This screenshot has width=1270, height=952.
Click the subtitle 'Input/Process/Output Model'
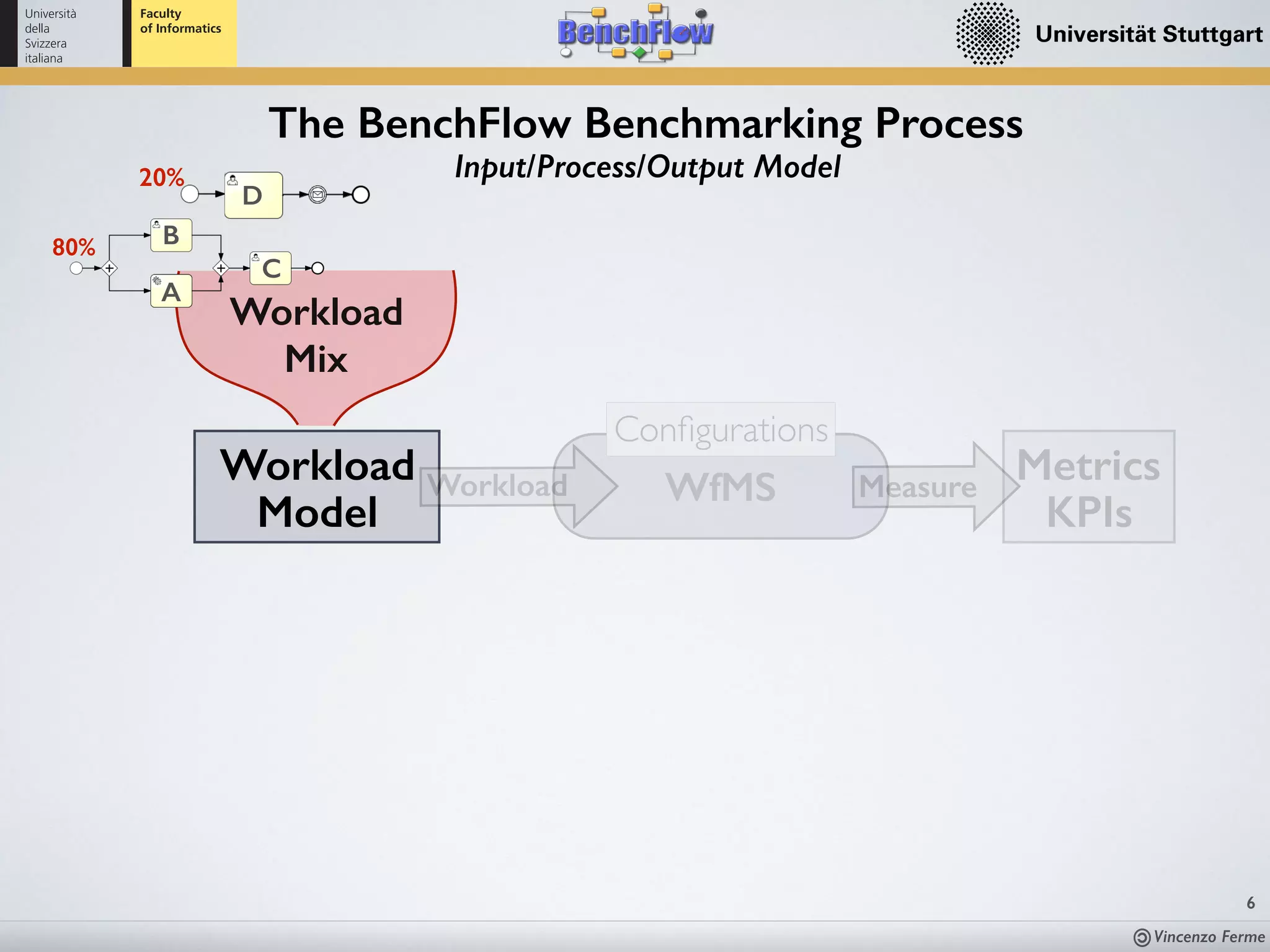(x=647, y=167)
